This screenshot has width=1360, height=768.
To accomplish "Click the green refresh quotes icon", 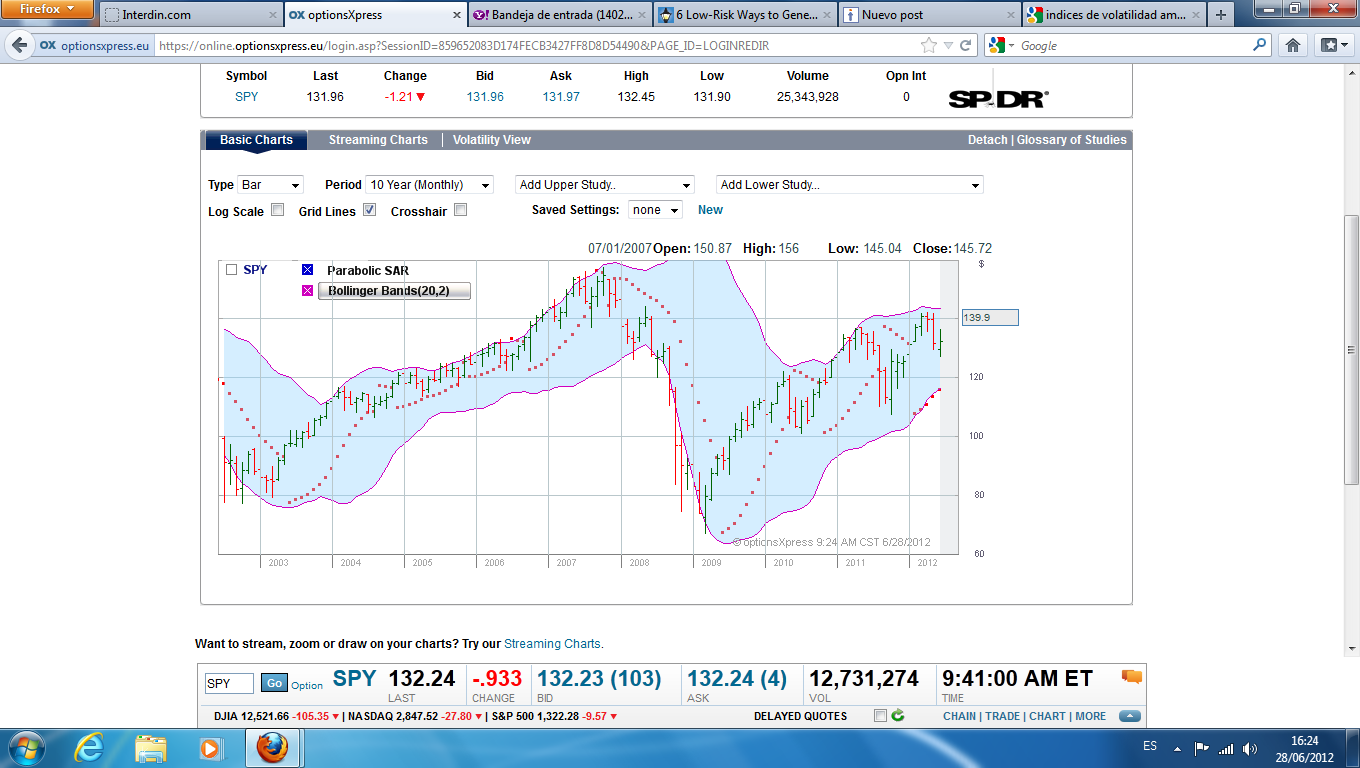I will (x=898, y=715).
